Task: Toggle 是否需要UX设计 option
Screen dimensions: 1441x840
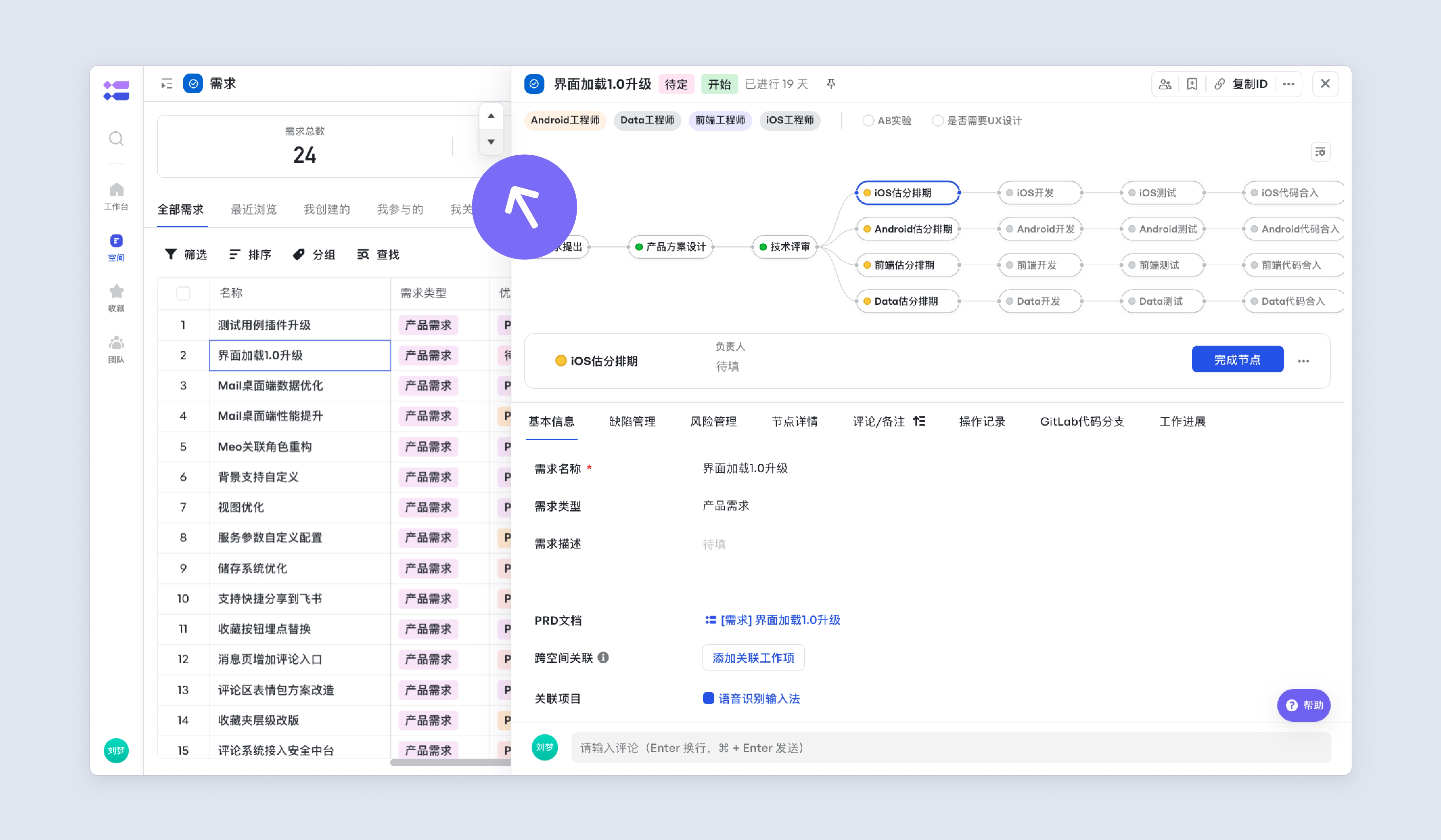Action: (x=977, y=120)
